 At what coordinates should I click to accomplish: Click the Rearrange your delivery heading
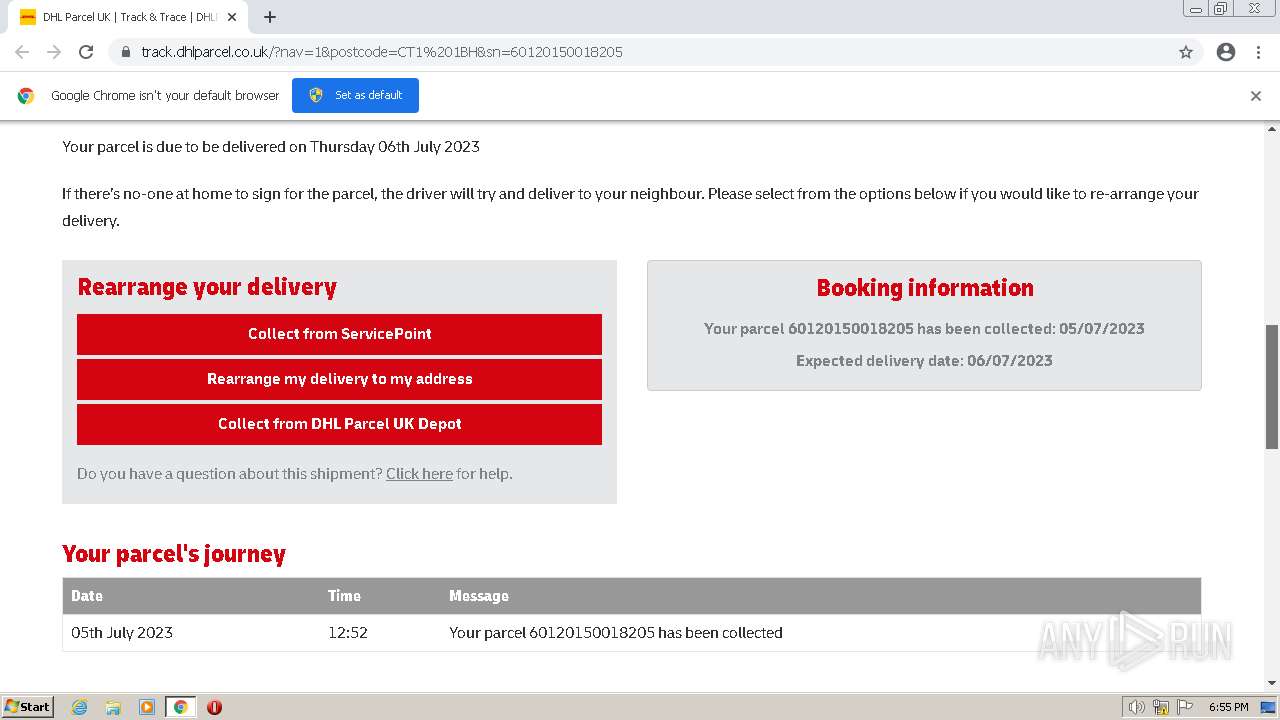207,287
